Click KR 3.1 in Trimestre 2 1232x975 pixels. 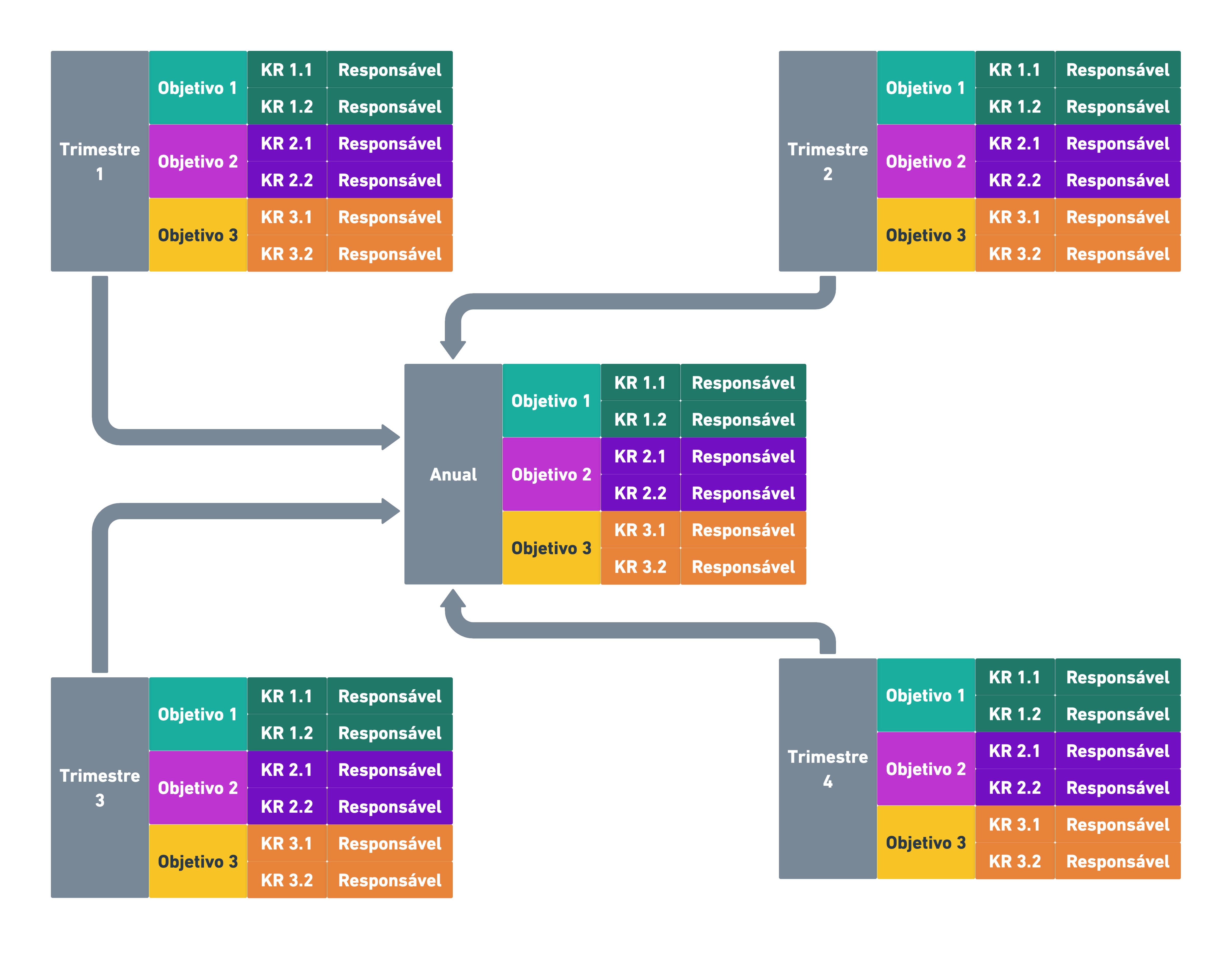(x=1015, y=216)
